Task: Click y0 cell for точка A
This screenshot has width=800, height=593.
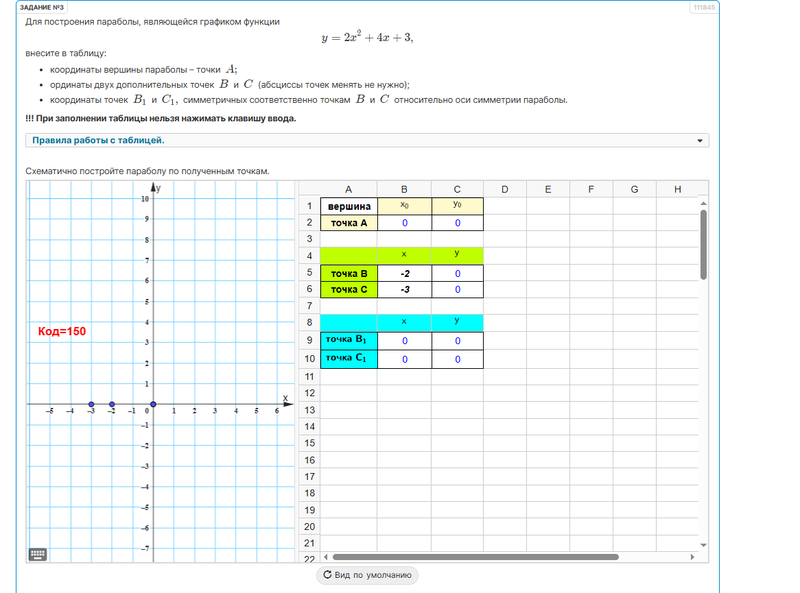Action: (x=457, y=223)
